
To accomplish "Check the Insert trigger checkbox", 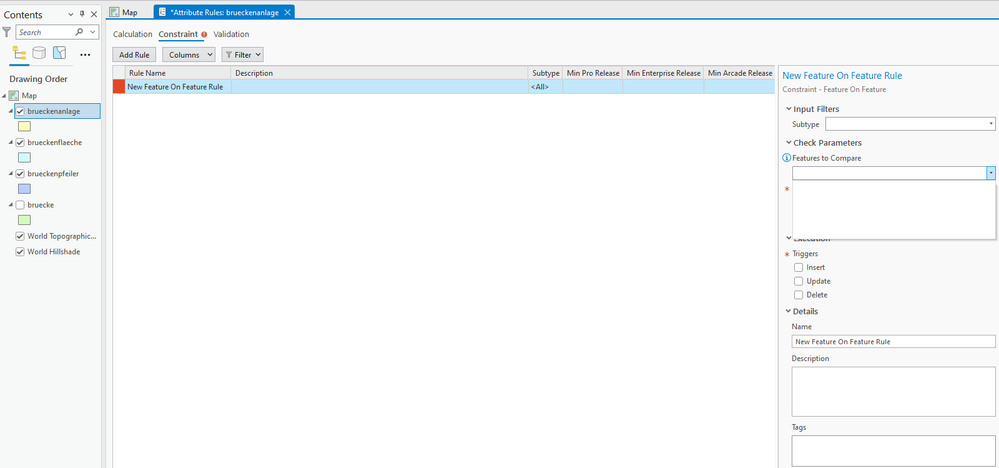I will pos(798,267).
